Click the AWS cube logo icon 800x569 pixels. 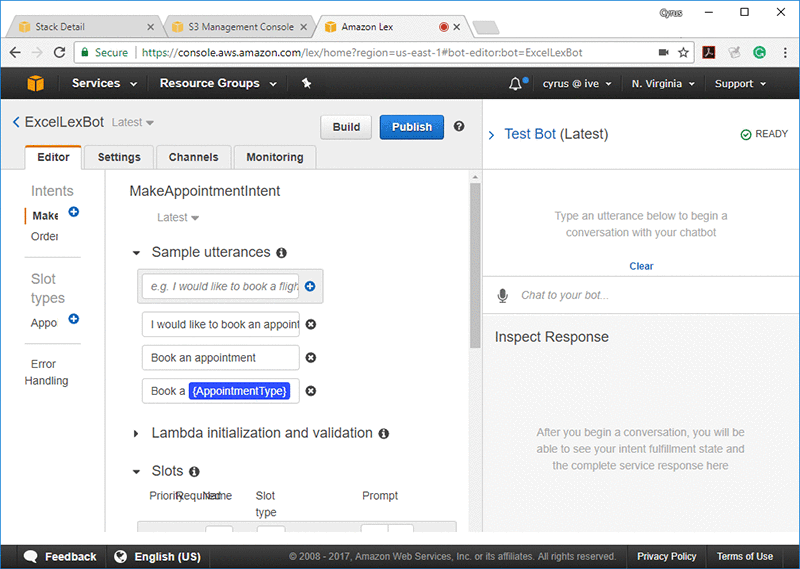point(35,83)
